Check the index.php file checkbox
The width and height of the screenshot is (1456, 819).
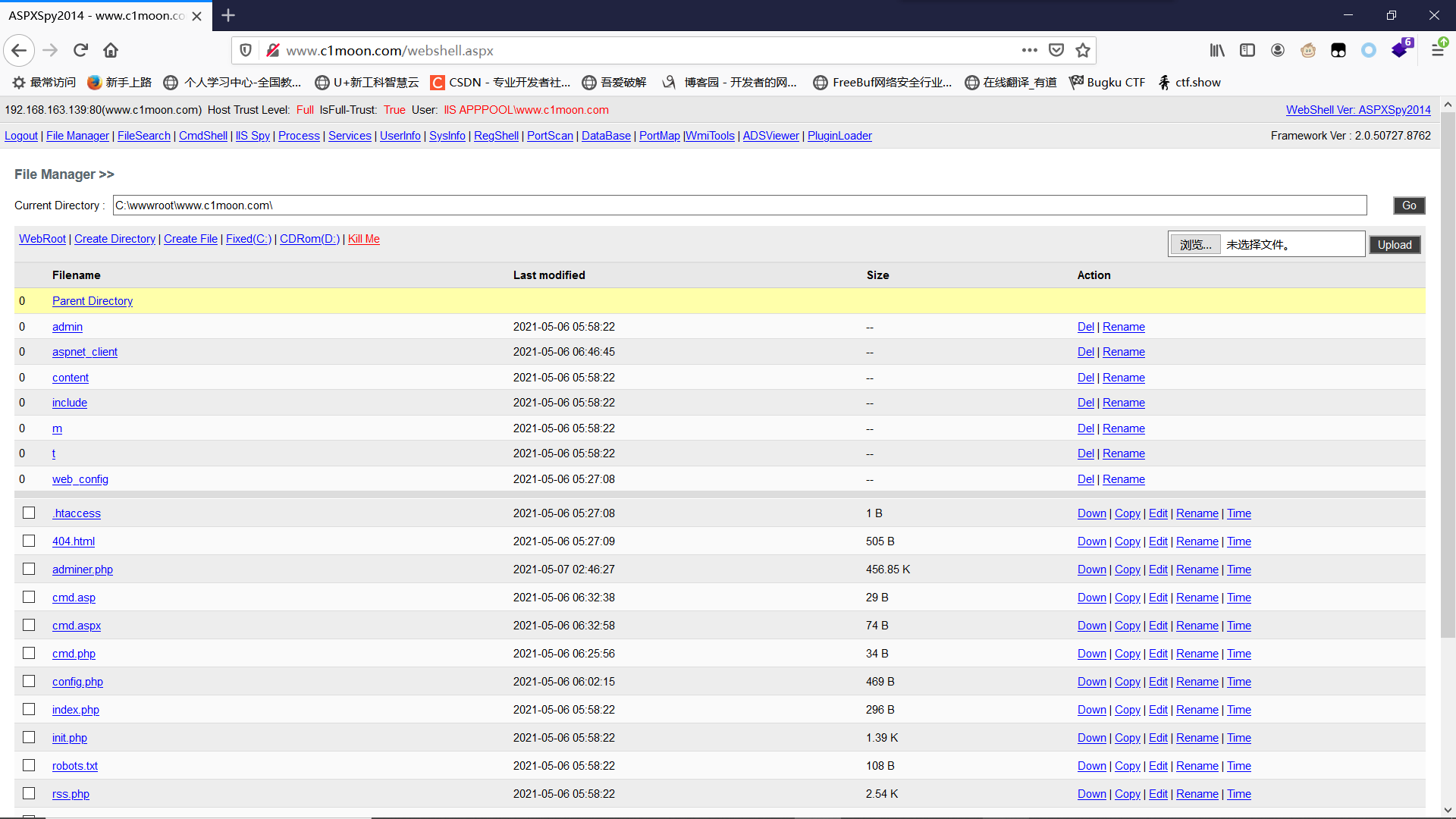(29, 709)
